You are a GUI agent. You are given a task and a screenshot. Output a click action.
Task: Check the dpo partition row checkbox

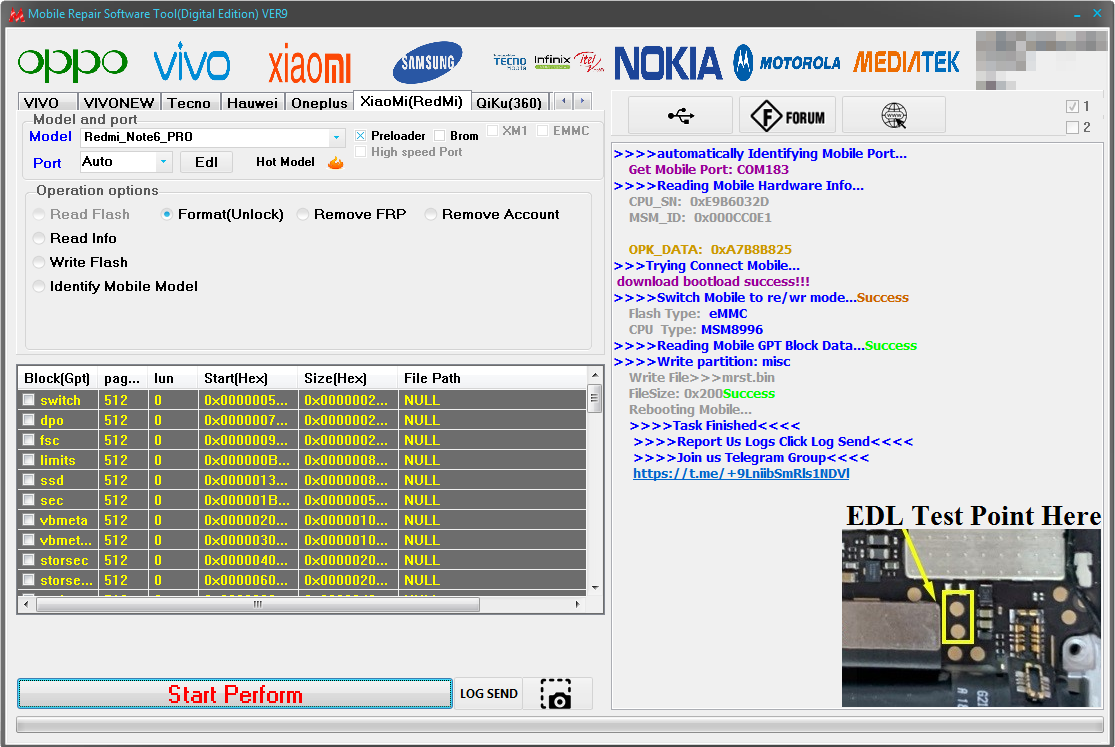[x=28, y=420]
